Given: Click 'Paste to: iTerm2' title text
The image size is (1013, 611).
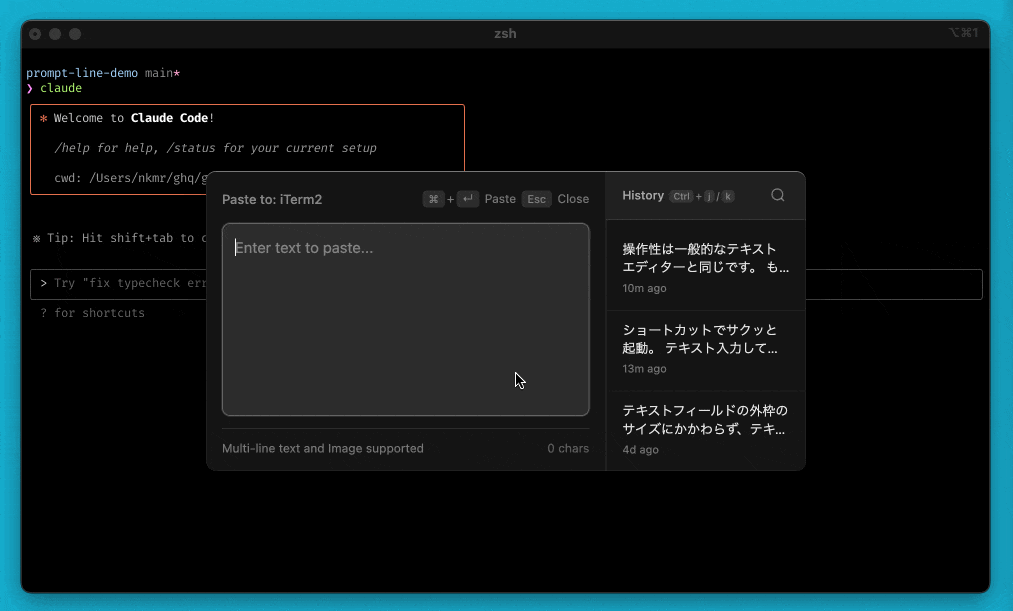Looking at the screenshot, I should click(x=272, y=200).
